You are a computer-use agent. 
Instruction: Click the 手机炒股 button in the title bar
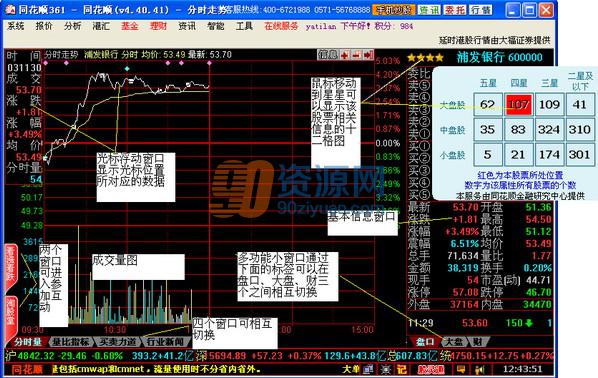coord(394,10)
